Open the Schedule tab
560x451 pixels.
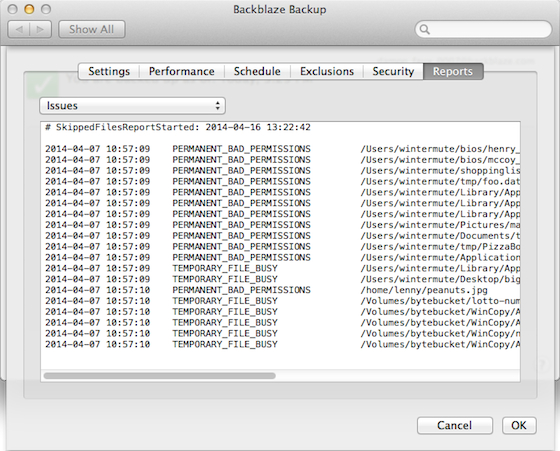tap(257, 71)
